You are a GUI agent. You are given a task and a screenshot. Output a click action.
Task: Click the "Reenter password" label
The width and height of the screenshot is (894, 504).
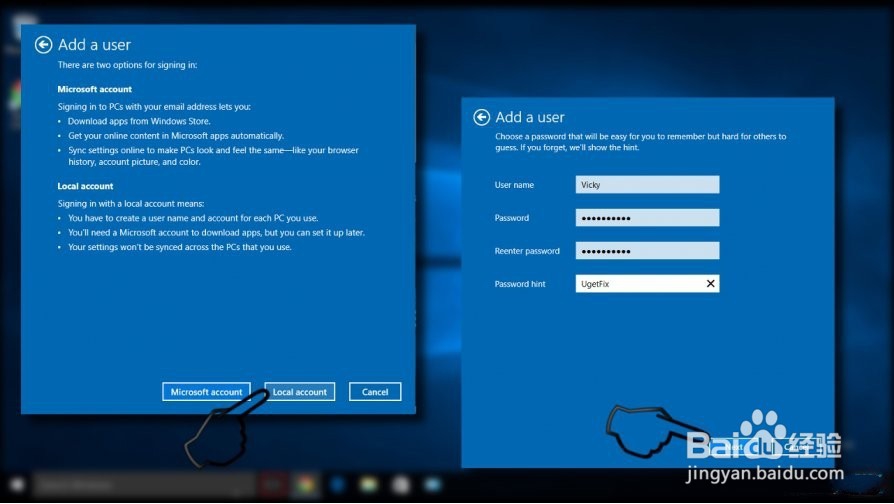point(527,251)
